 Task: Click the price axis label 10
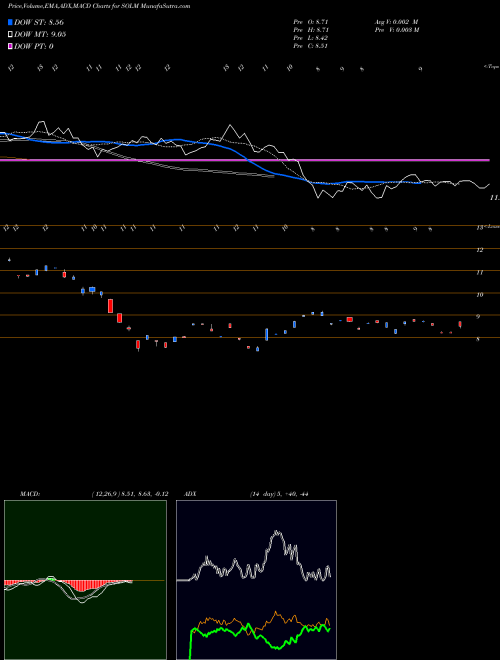tap(479, 295)
